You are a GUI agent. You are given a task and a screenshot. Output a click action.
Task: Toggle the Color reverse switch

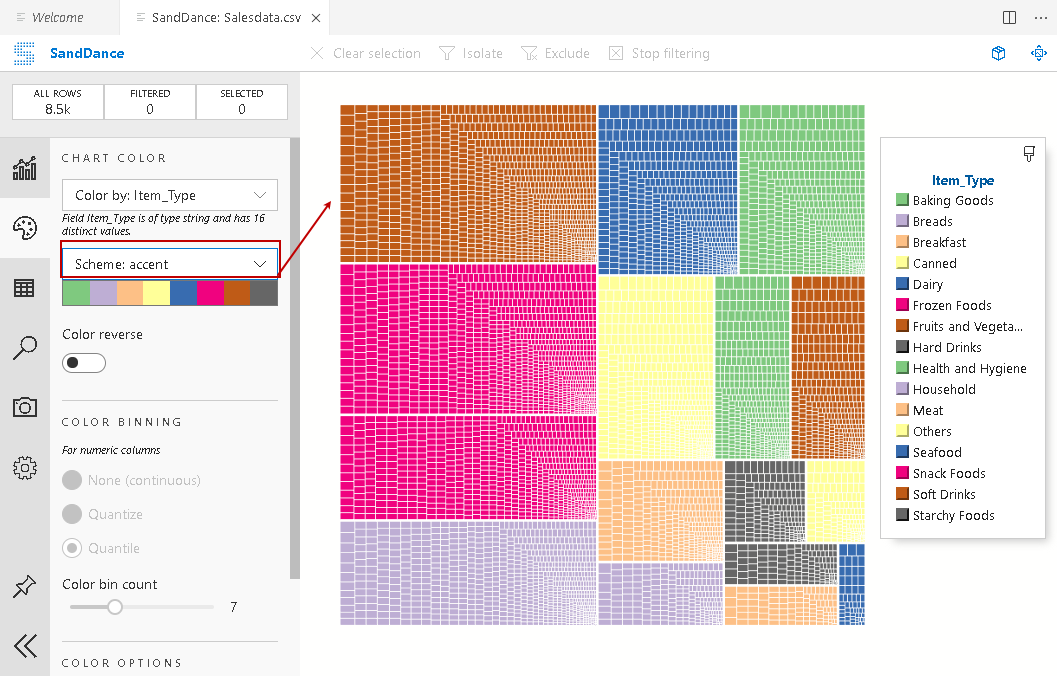84,362
